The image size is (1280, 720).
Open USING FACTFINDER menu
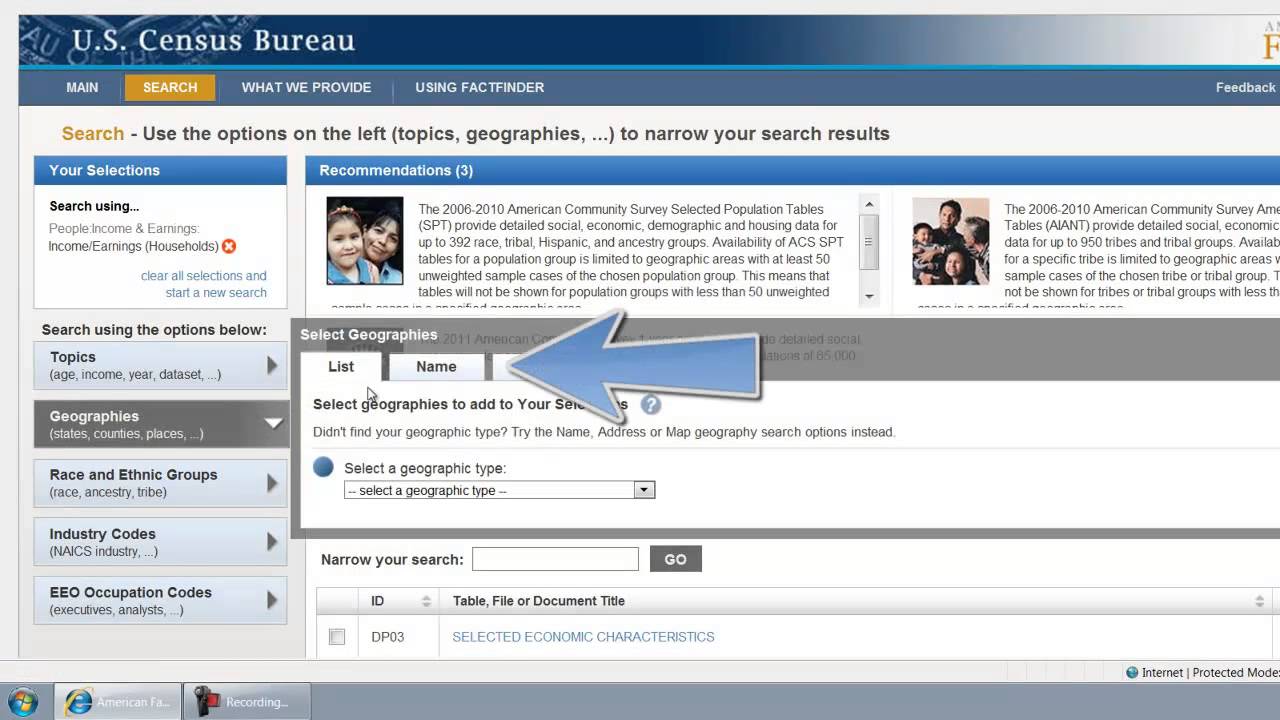click(480, 87)
